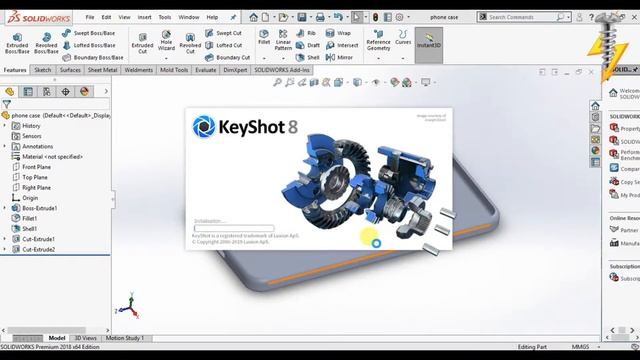The image size is (640, 360).
Task: Expand the History tree node
Action: 4,126
